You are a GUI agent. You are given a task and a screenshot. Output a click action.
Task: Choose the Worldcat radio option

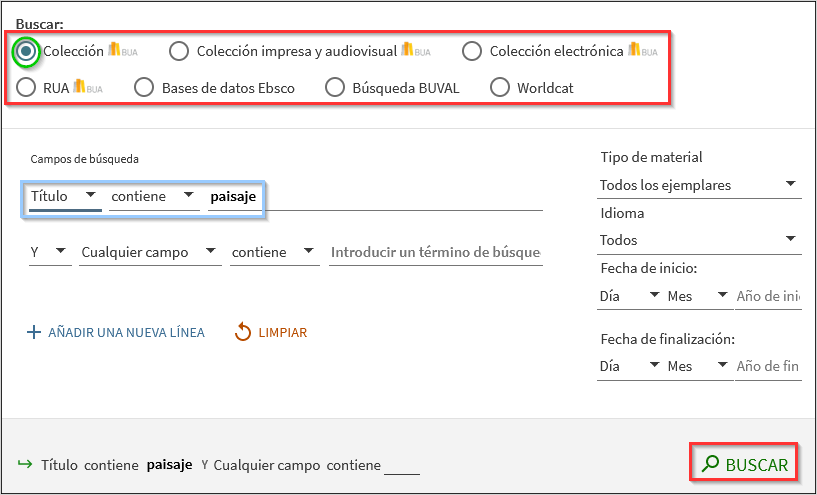500,88
